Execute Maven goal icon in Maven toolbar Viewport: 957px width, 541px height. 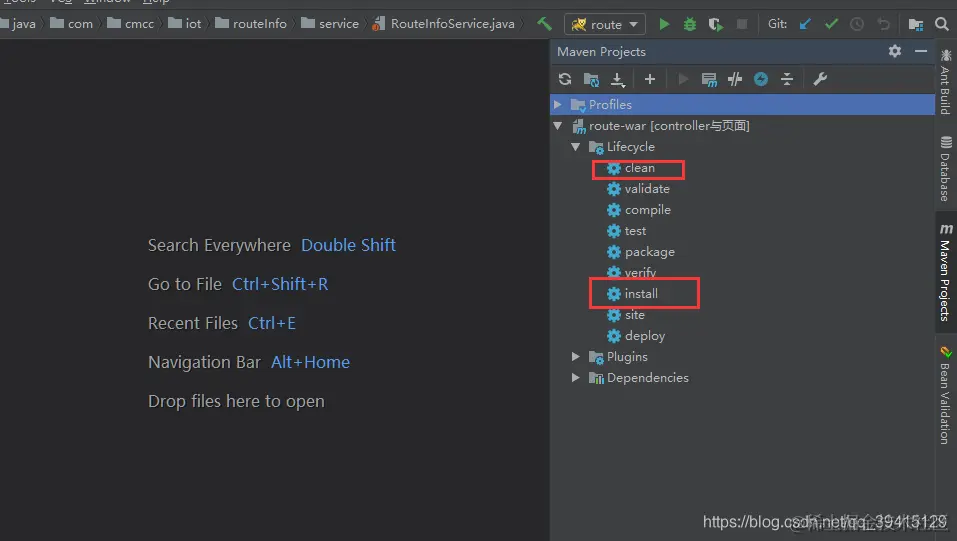709,79
